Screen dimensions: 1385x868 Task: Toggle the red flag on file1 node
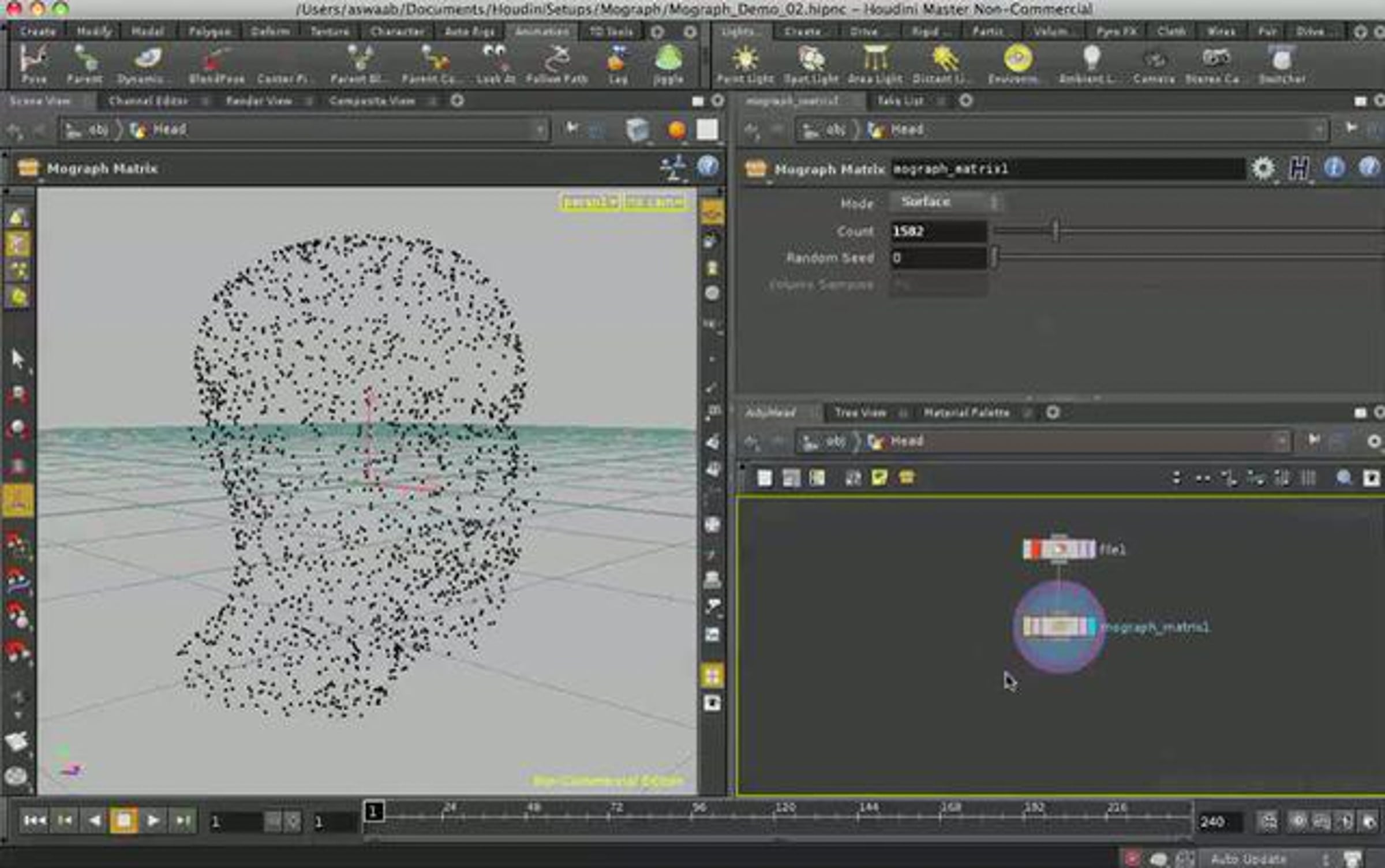coord(1035,549)
